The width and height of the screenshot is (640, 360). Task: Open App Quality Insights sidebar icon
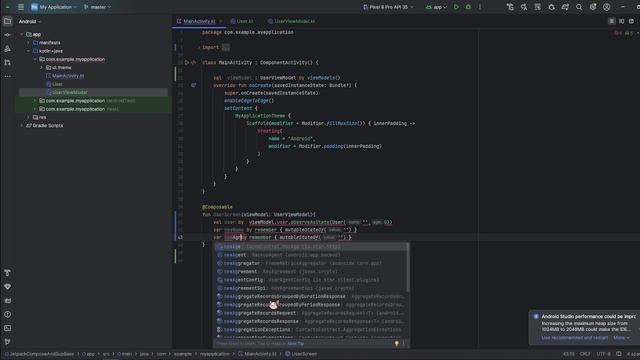[7, 287]
